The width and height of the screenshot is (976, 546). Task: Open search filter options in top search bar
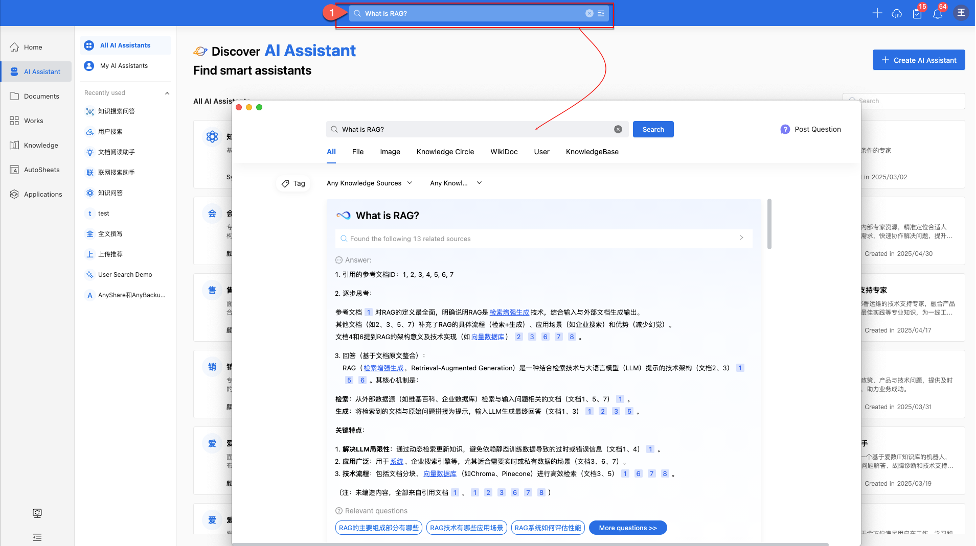tap(601, 13)
